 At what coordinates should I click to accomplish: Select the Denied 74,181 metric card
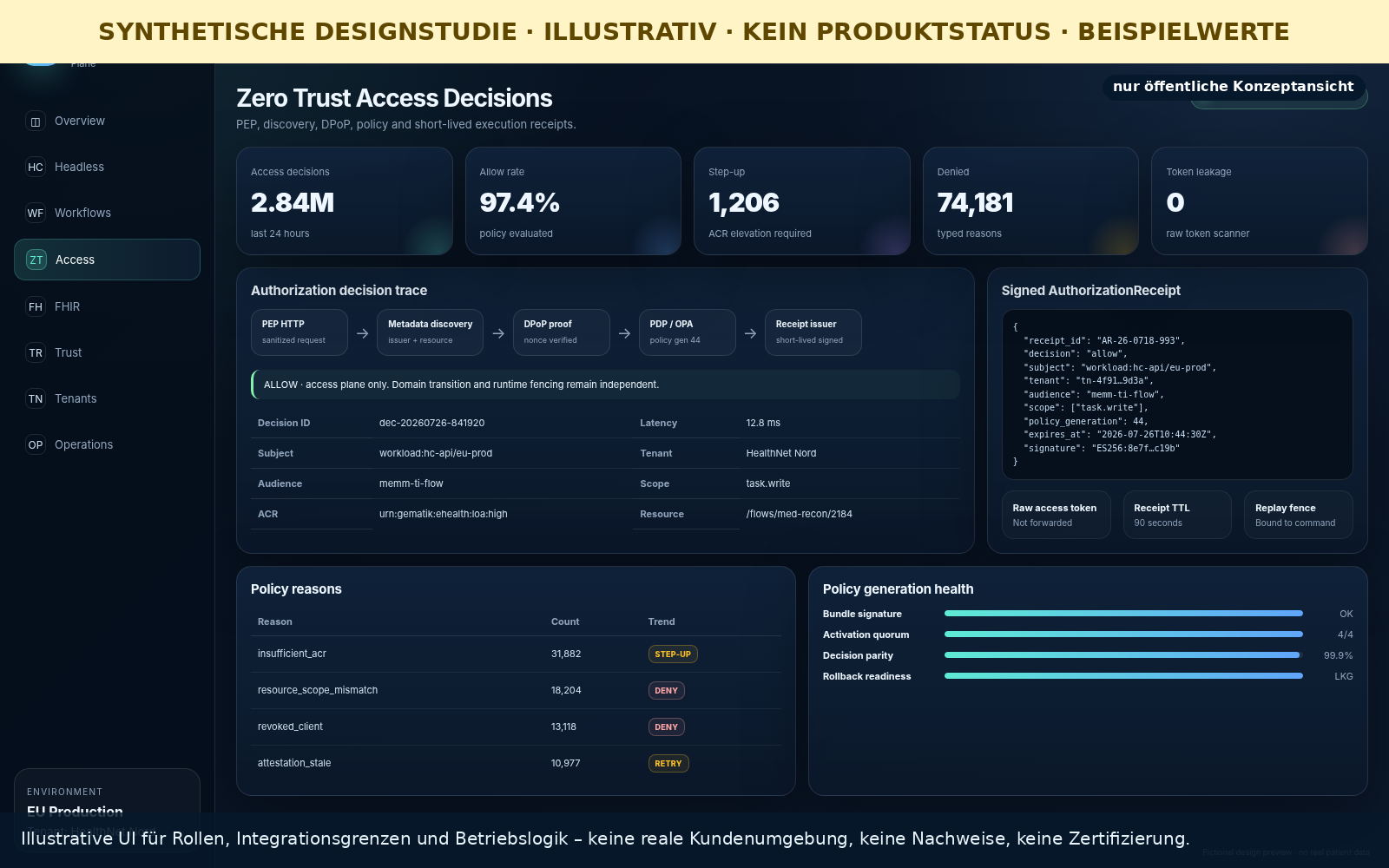[1030, 201]
